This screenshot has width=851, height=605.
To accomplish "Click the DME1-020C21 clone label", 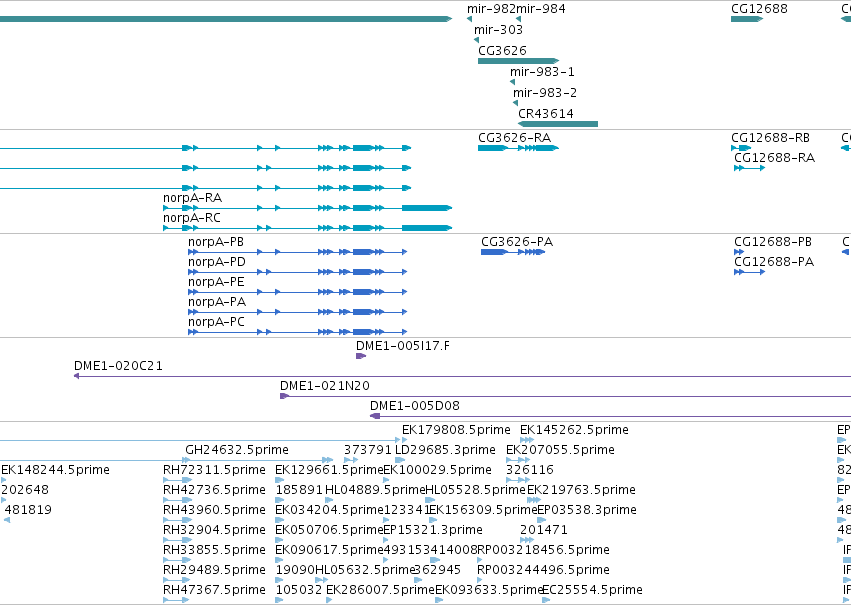I will 118,366.
